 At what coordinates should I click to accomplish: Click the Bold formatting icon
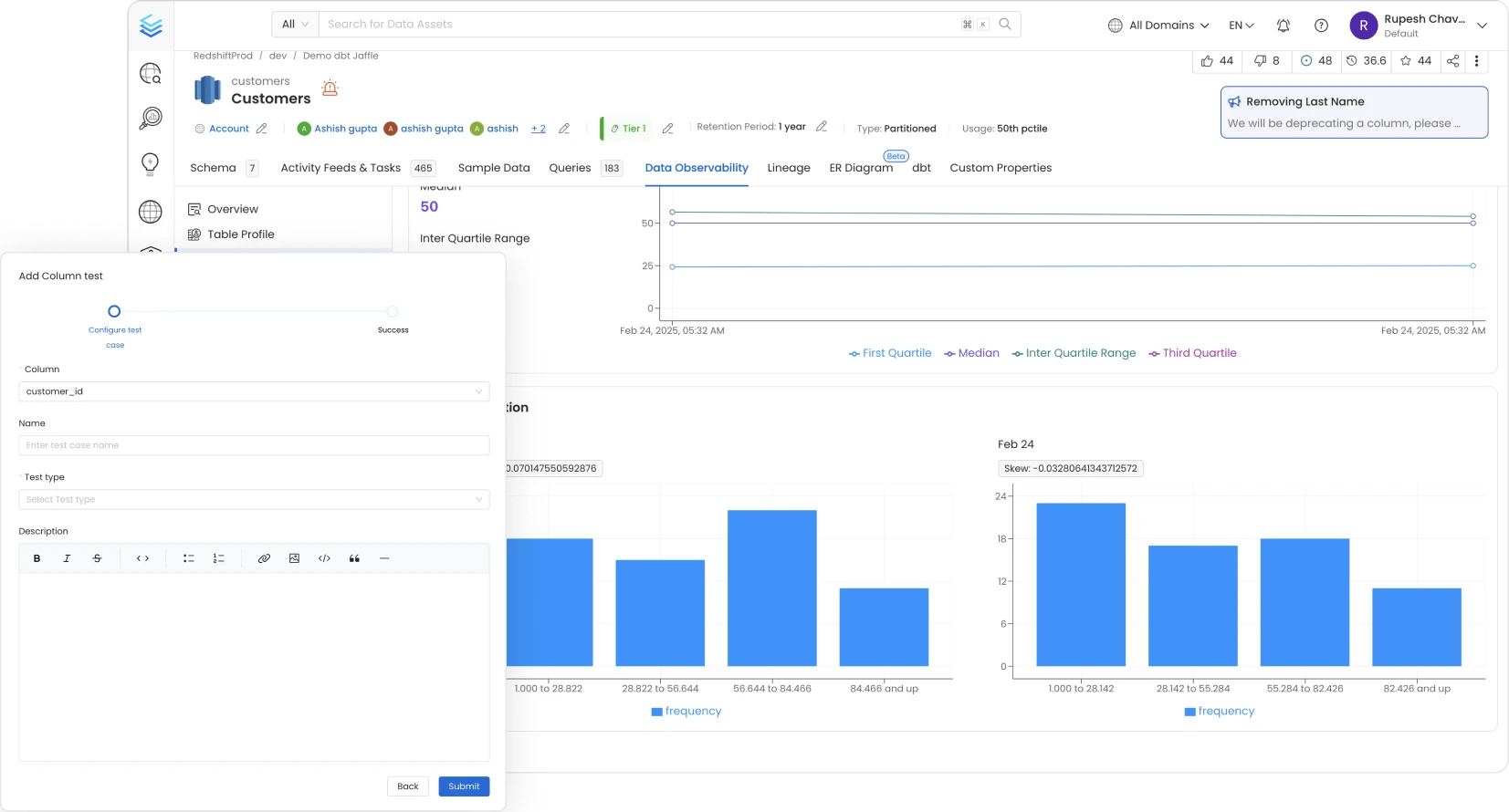37,558
